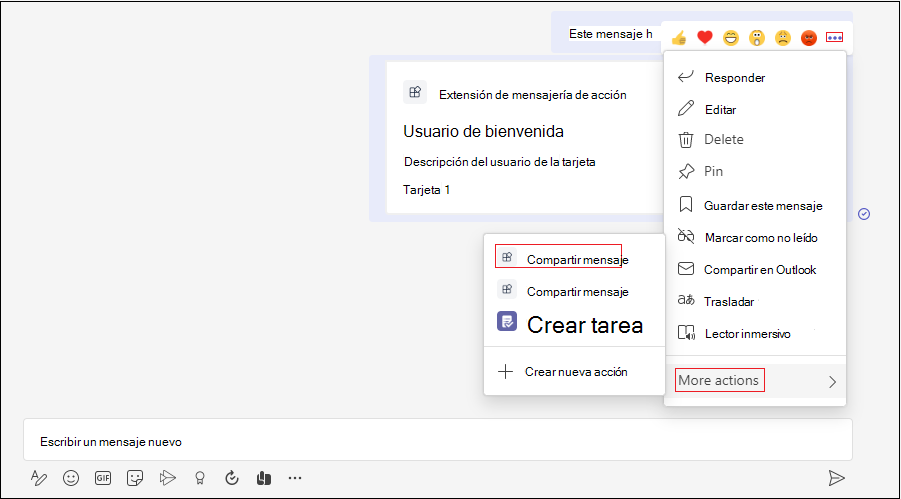Open compose toolbar ellipsis for more apps
Image resolution: width=901 pixels, height=499 pixels.
[295, 478]
